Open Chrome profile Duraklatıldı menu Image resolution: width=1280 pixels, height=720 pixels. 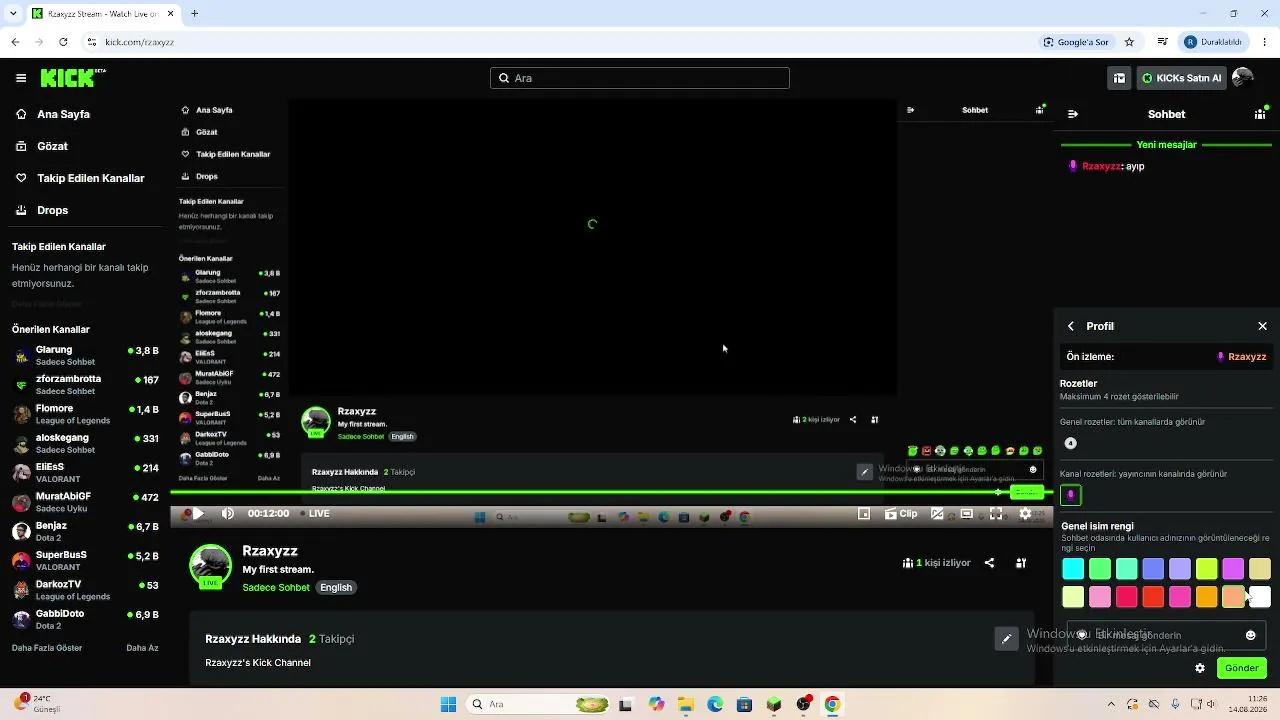point(1213,42)
